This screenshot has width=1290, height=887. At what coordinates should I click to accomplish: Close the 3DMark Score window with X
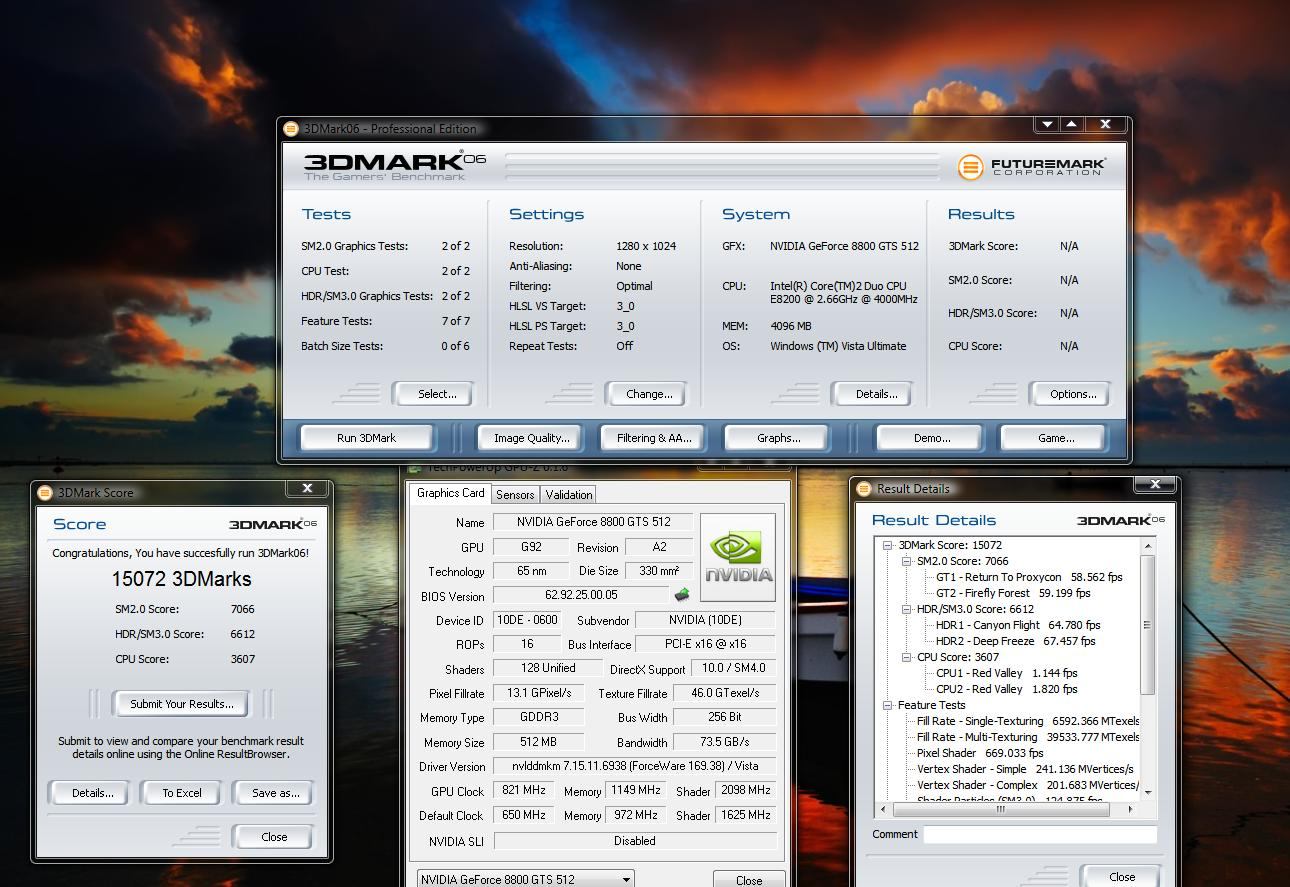tap(307, 488)
